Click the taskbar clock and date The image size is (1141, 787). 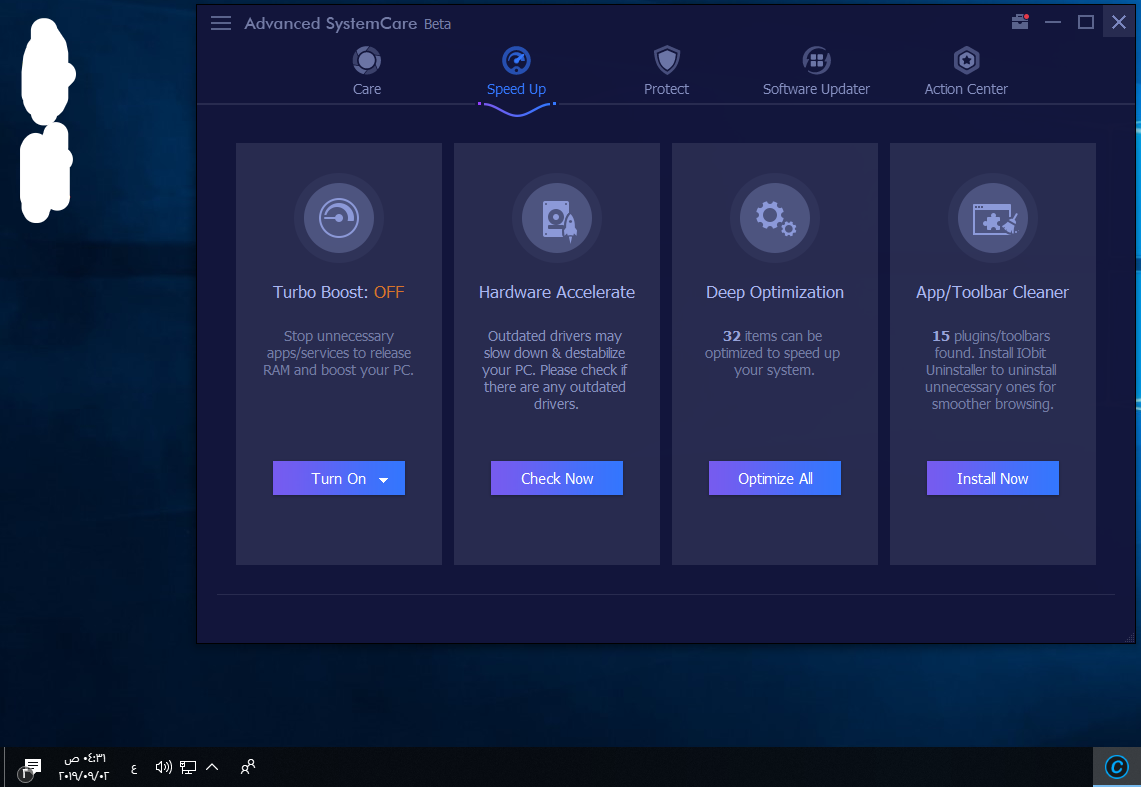click(84, 767)
